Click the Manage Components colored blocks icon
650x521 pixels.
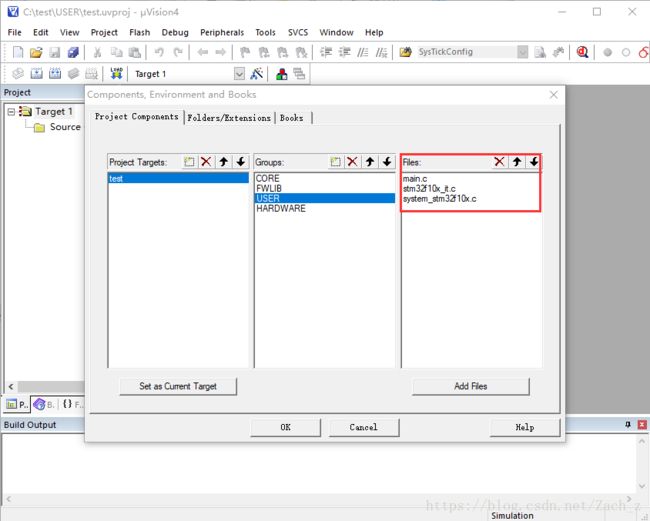click(281, 74)
